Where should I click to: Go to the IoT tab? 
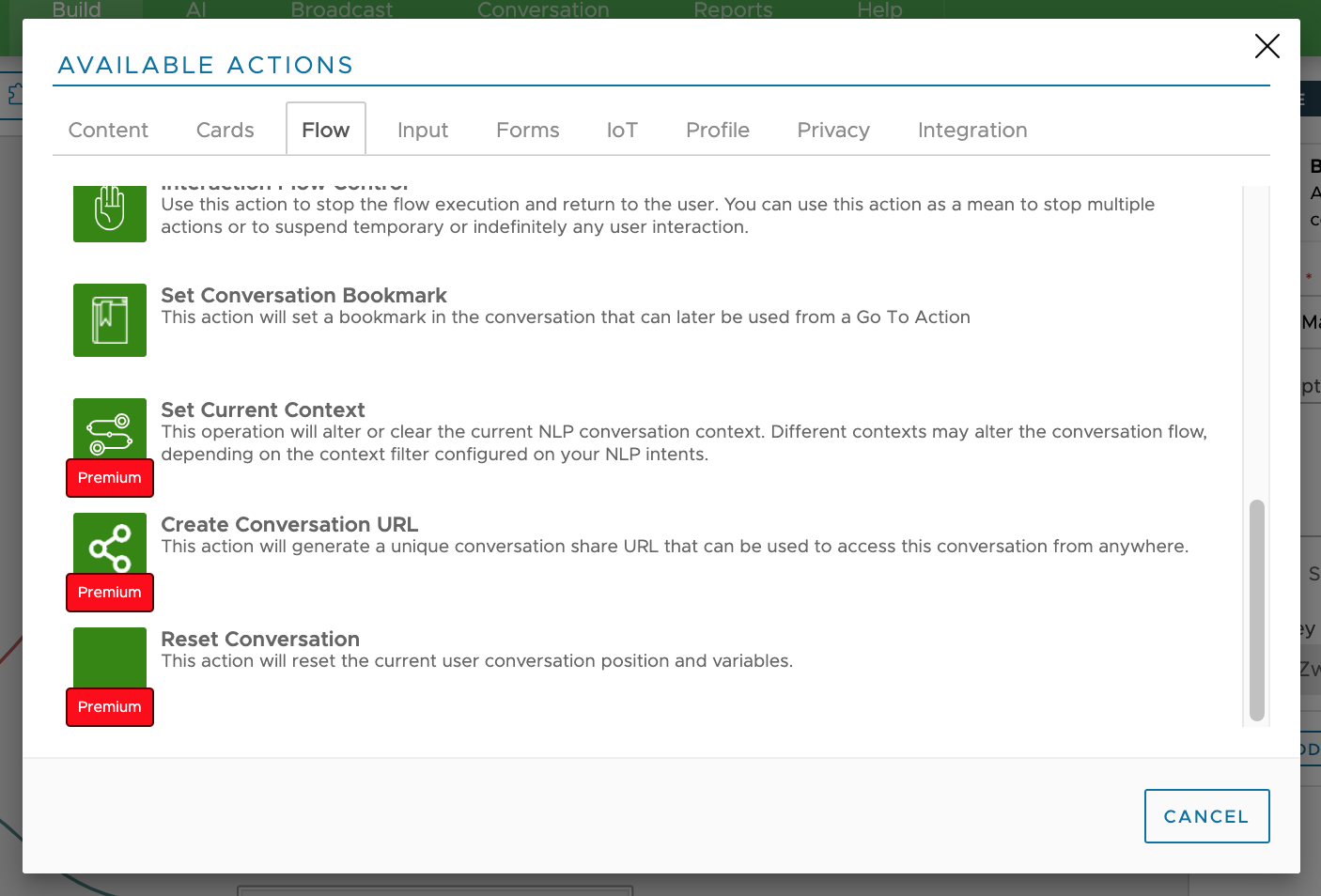[622, 130]
